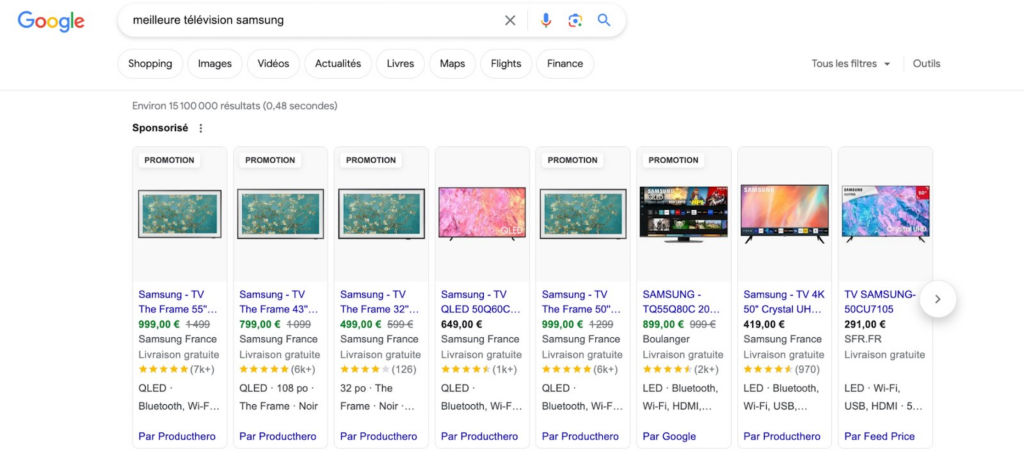
Task: Switch to the Finance tab
Action: point(565,63)
